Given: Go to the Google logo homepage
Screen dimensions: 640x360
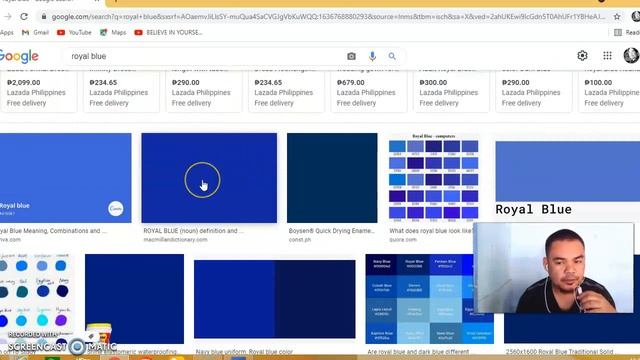Looking at the screenshot, I should [x=19, y=56].
